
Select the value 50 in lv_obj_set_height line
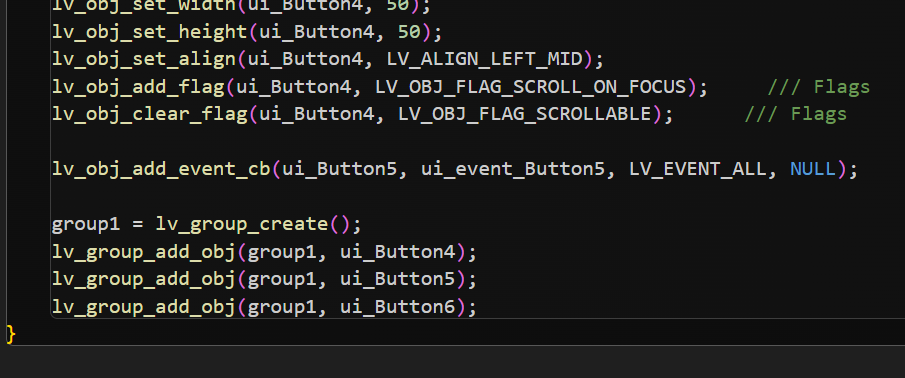pos(409,32)
